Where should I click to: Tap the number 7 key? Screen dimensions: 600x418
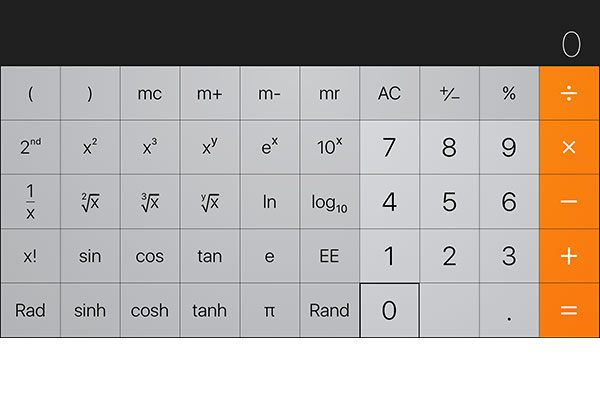pos(389,148)
